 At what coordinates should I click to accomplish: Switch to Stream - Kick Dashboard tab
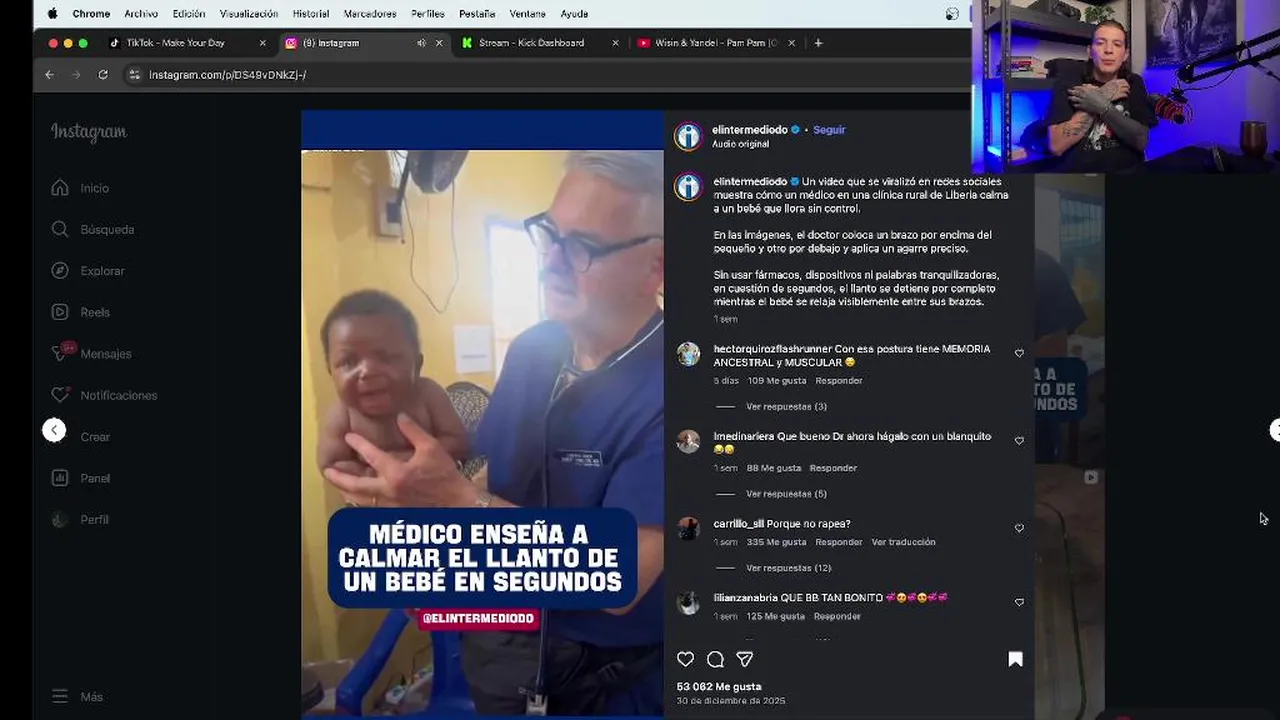click(x=540, y=43)
